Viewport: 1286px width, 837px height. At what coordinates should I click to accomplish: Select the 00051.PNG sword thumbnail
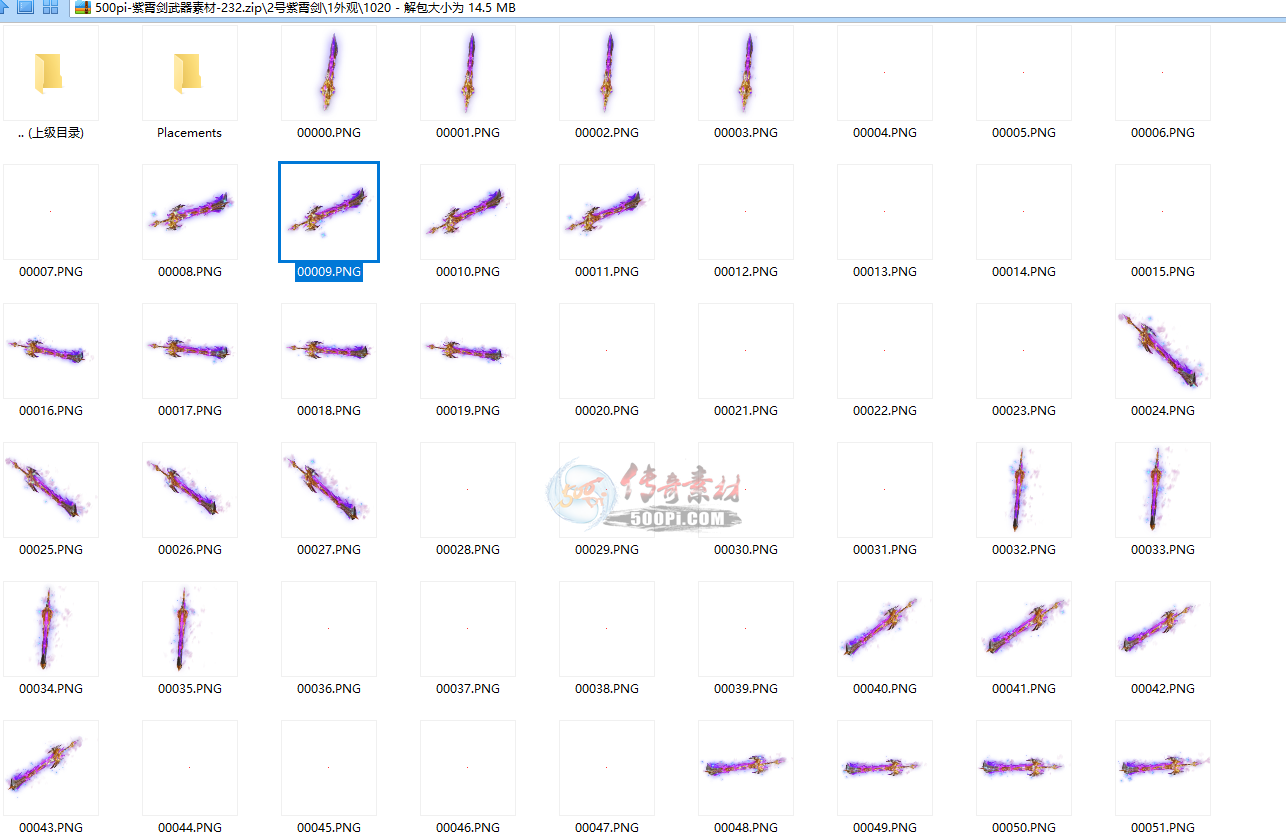pyautogui.click(x=1163, y=768)
